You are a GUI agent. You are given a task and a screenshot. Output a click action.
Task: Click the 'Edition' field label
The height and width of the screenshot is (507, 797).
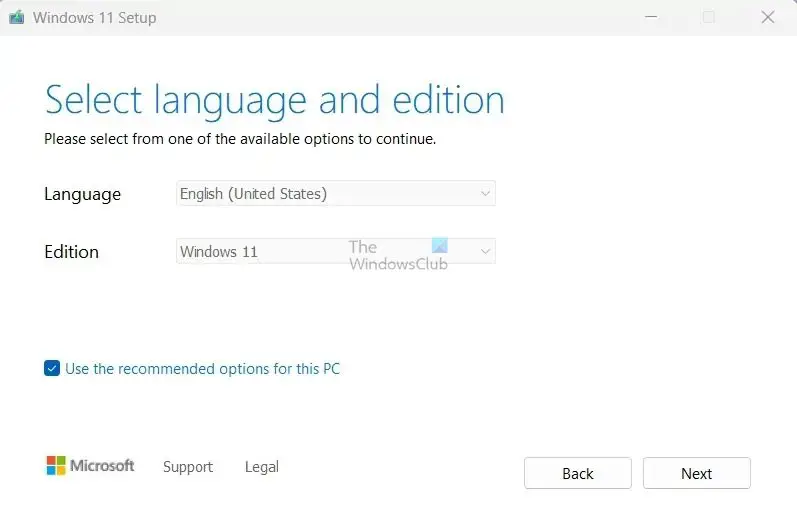coord(71,252)
